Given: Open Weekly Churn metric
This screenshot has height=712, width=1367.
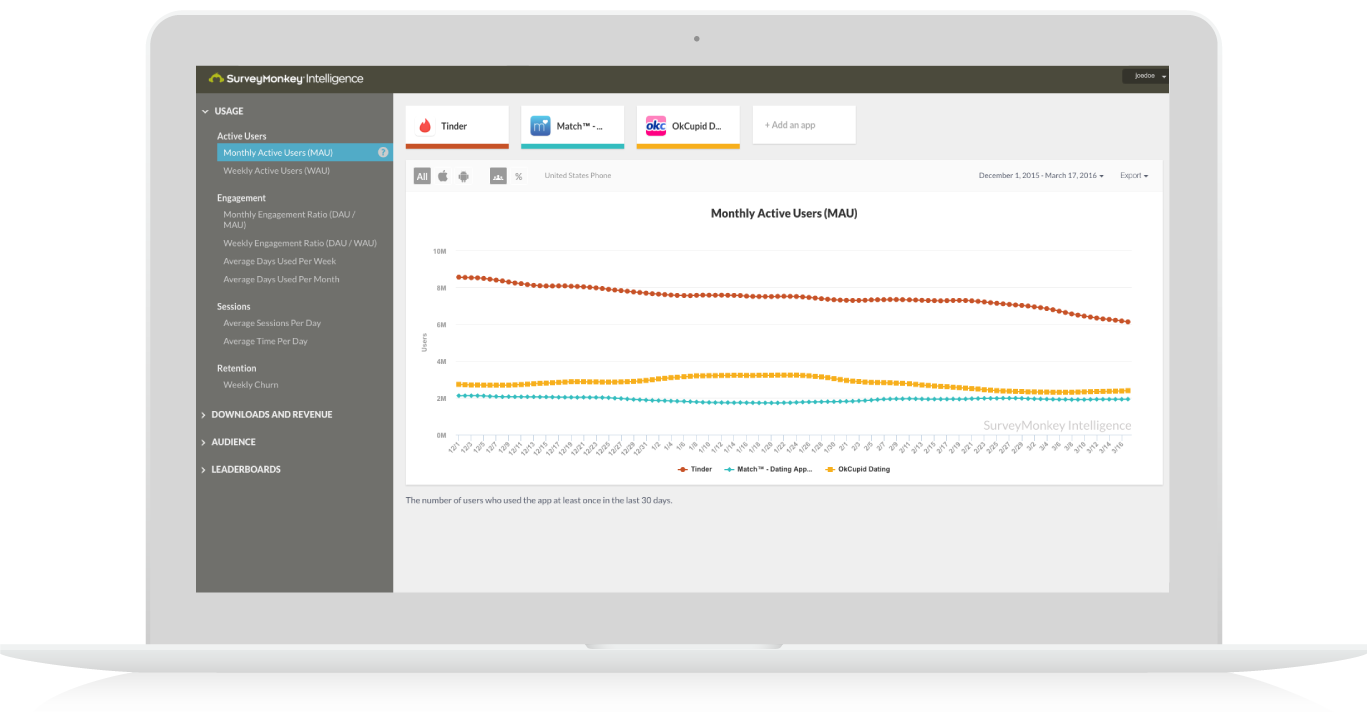Looking at the screenshot, I should coord(251,385).
